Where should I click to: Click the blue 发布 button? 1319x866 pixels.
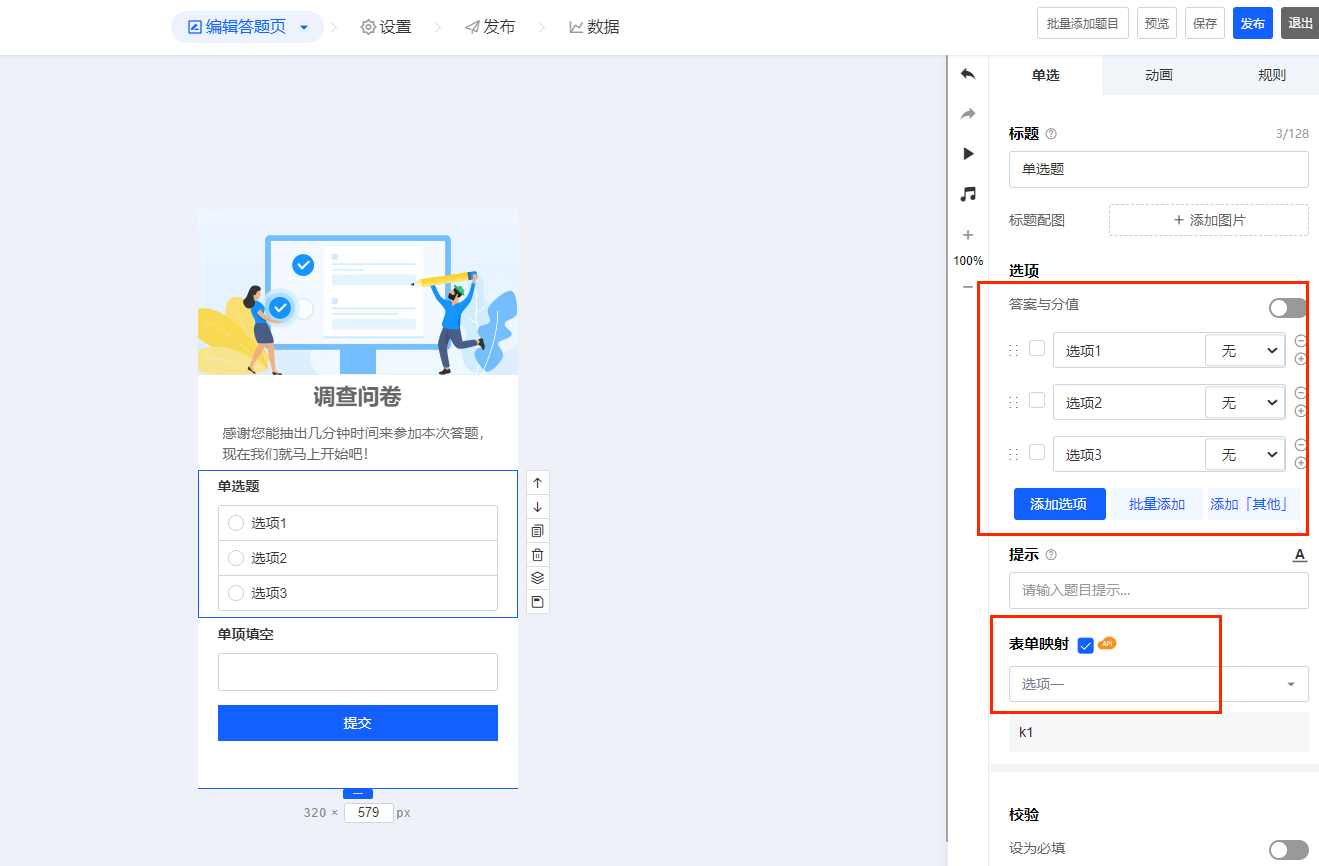click(x=1252, y=23)
